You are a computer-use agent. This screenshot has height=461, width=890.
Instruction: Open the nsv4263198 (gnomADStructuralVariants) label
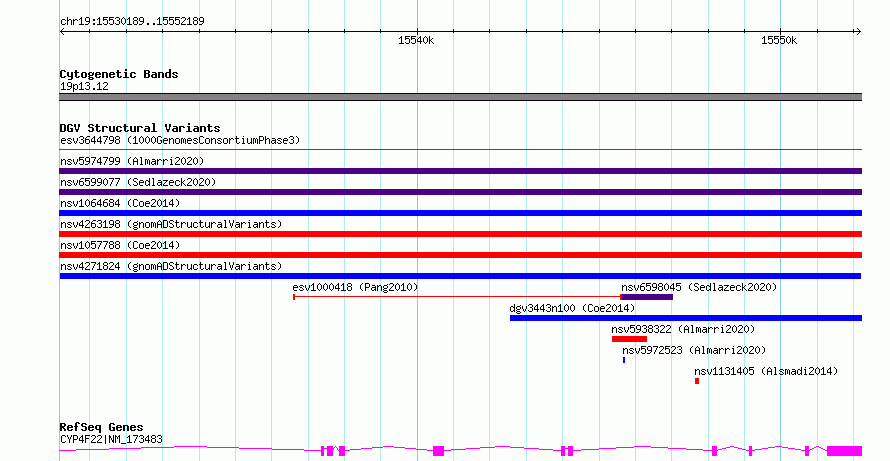[171, 224]
